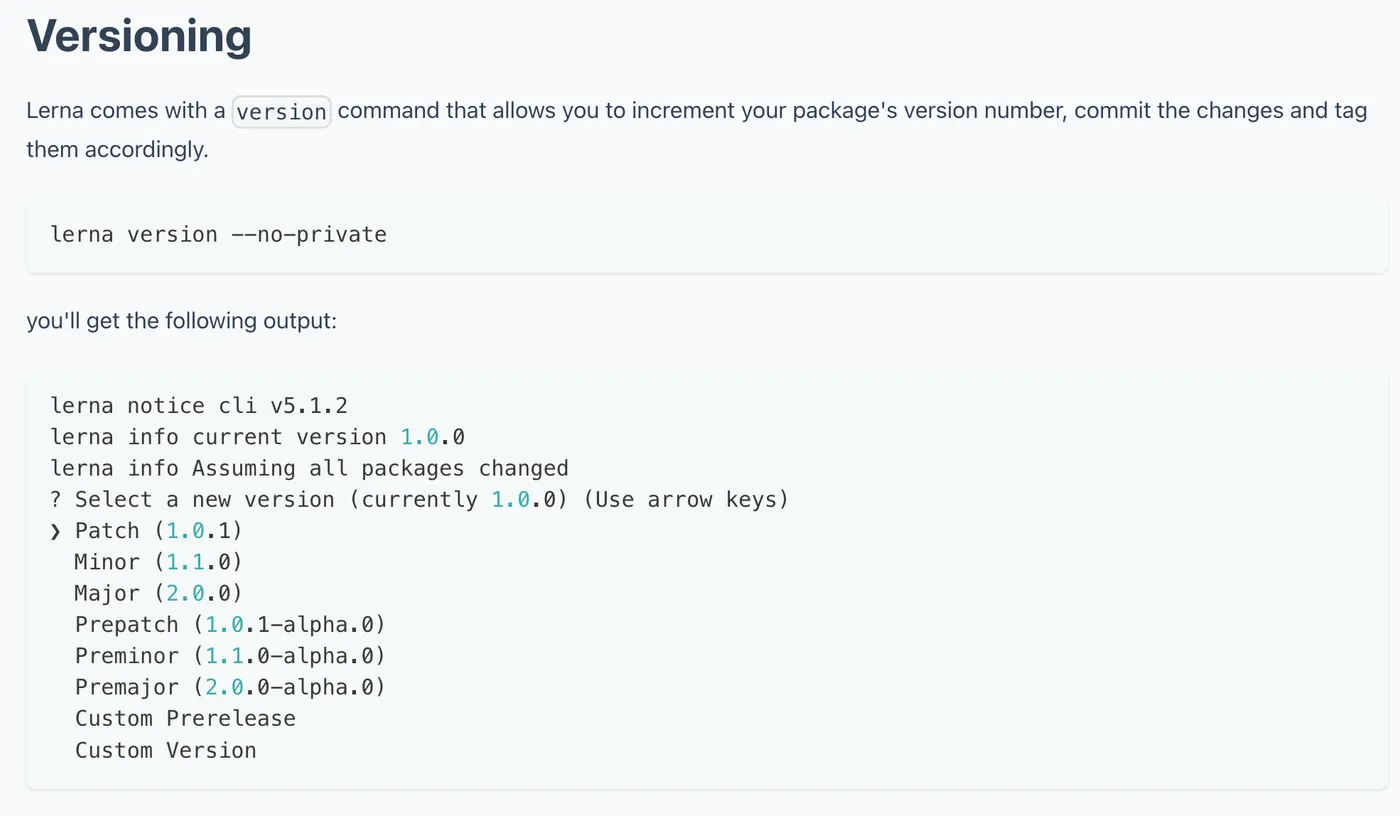Click "you'll get the following output:" text
This screenshot has width=1400, height=816.
pyautogui.click(x=182, y=322)
